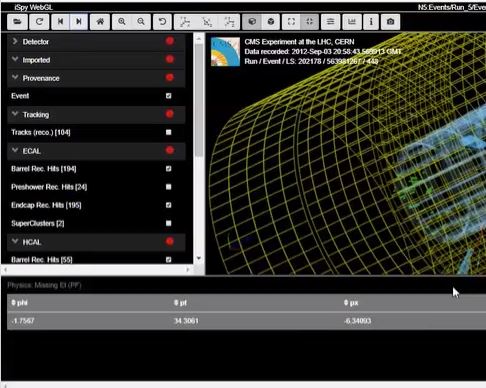The height and width of the screenshot is (388, 486).
Task: Toggle the Tracks (reco.) checkbox
Action: click(169, 132)
